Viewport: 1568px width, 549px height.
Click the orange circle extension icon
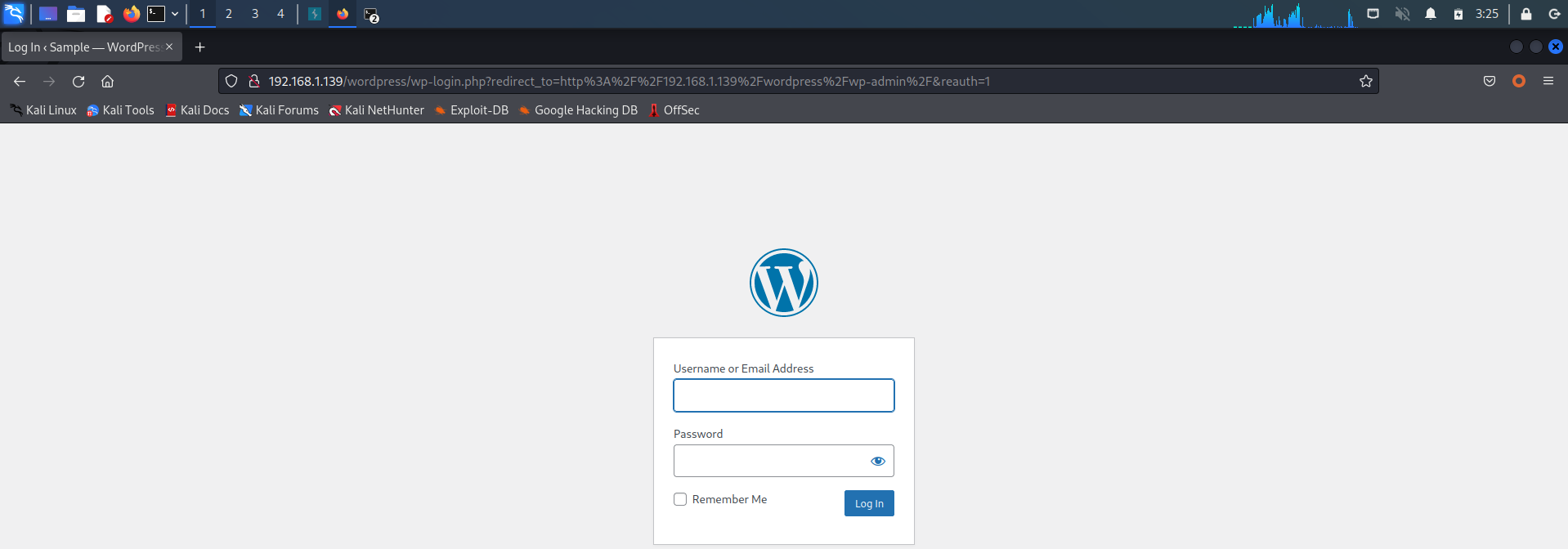click(1519, 82)
